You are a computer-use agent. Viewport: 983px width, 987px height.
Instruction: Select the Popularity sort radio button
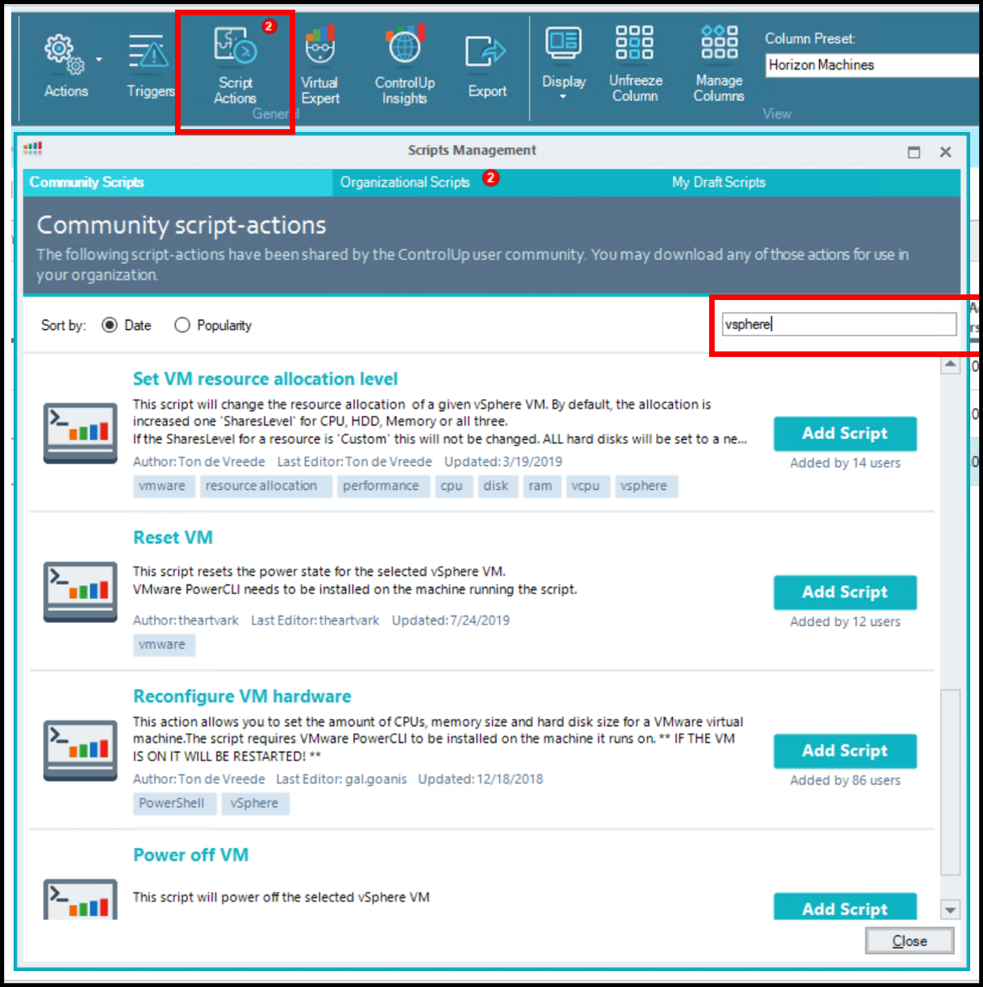tap(182, 325)
